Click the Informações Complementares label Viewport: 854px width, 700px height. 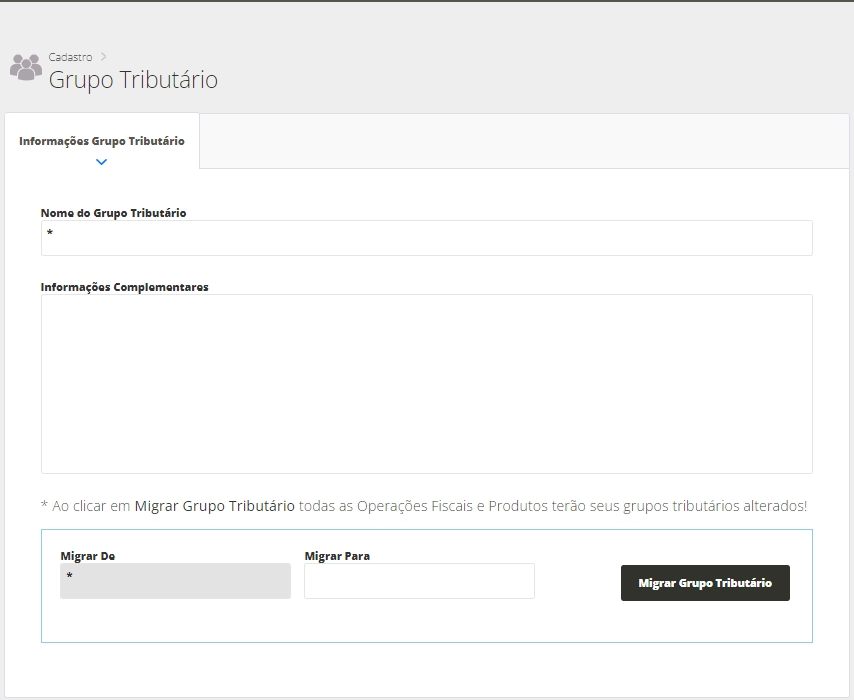(x=124, y=287)
